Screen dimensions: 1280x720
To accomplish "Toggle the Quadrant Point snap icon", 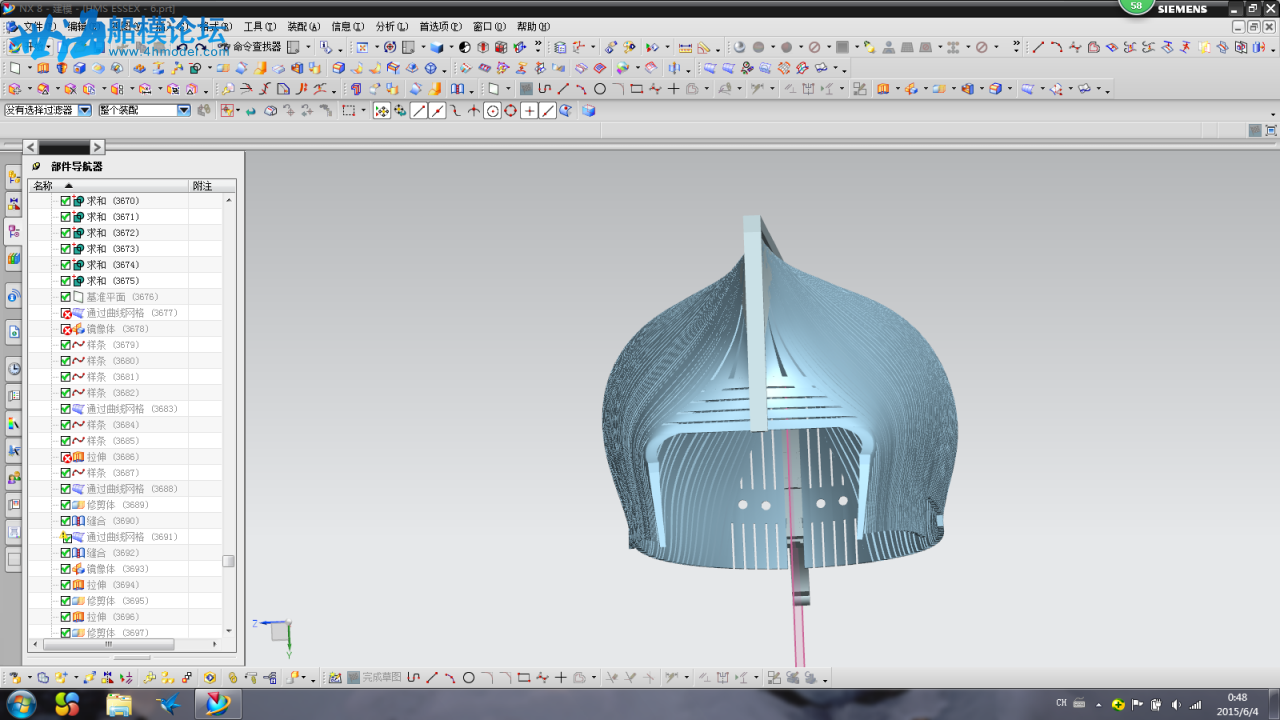I will 510,111.
